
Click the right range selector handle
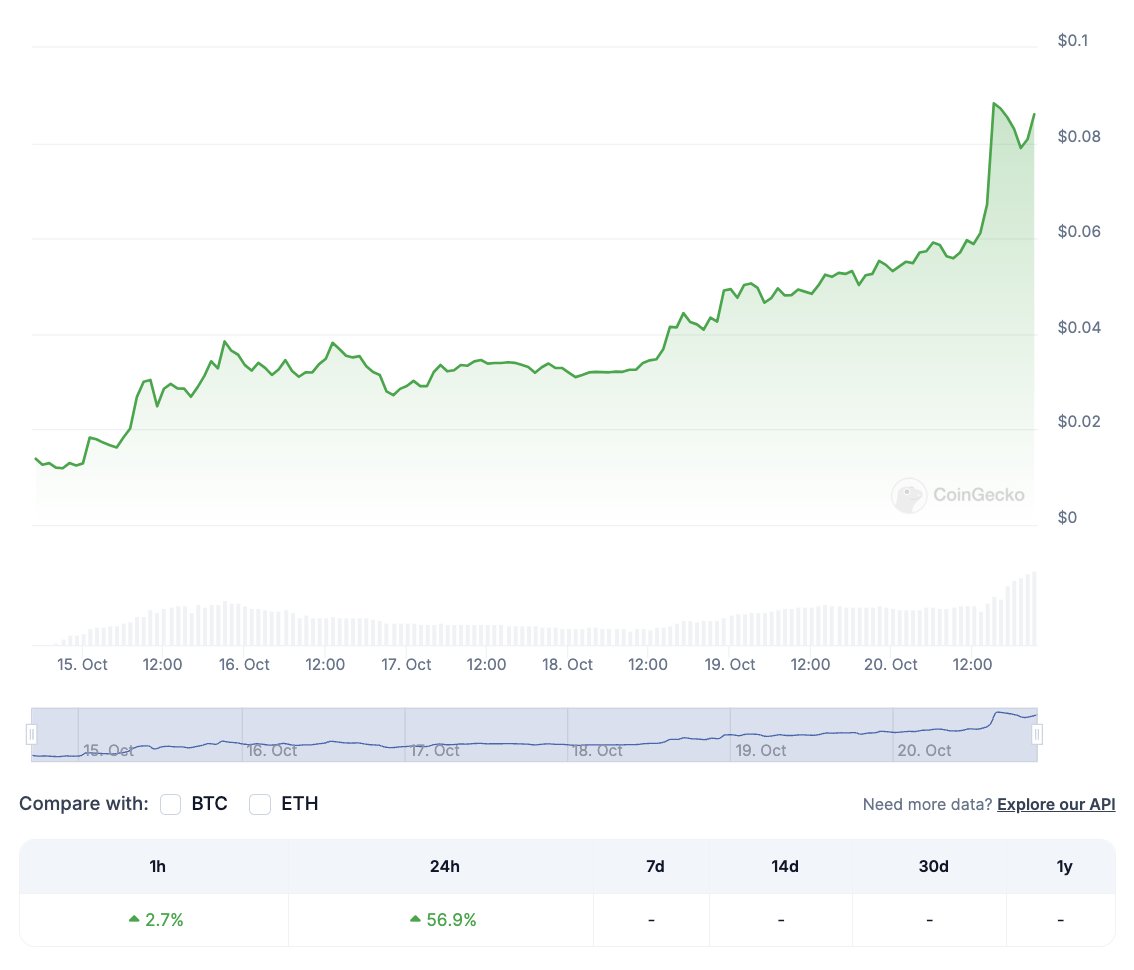[x=1037, y=733]
